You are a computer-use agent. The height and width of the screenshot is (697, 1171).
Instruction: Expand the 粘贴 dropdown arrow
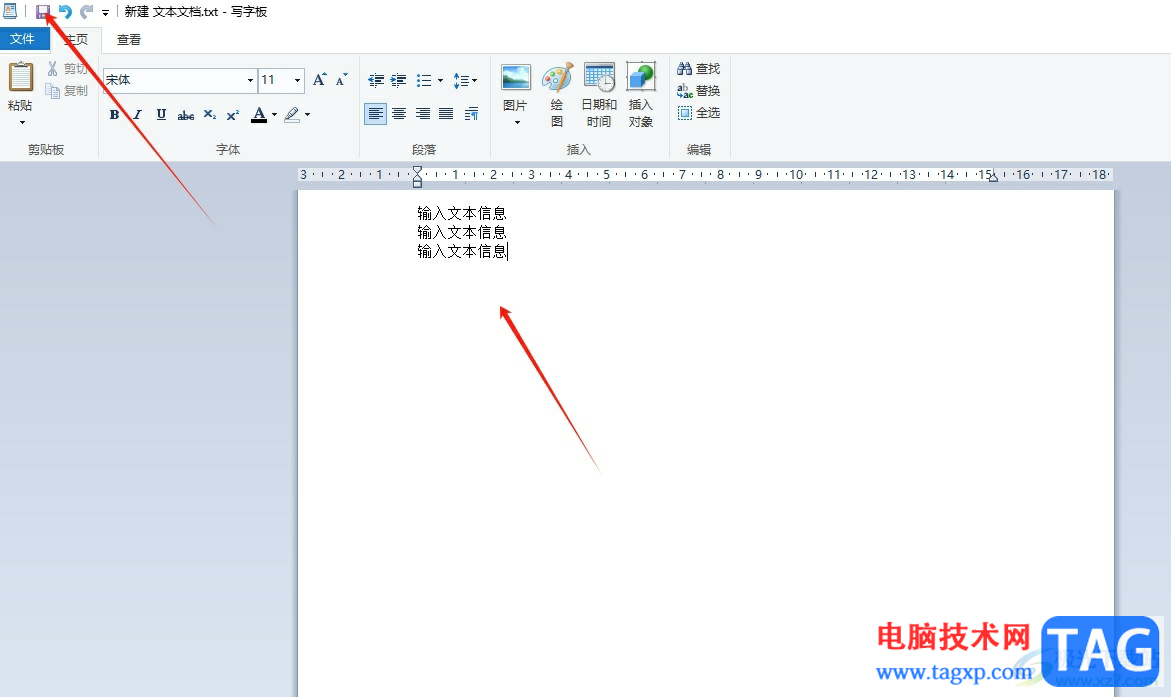click(22, 122)
